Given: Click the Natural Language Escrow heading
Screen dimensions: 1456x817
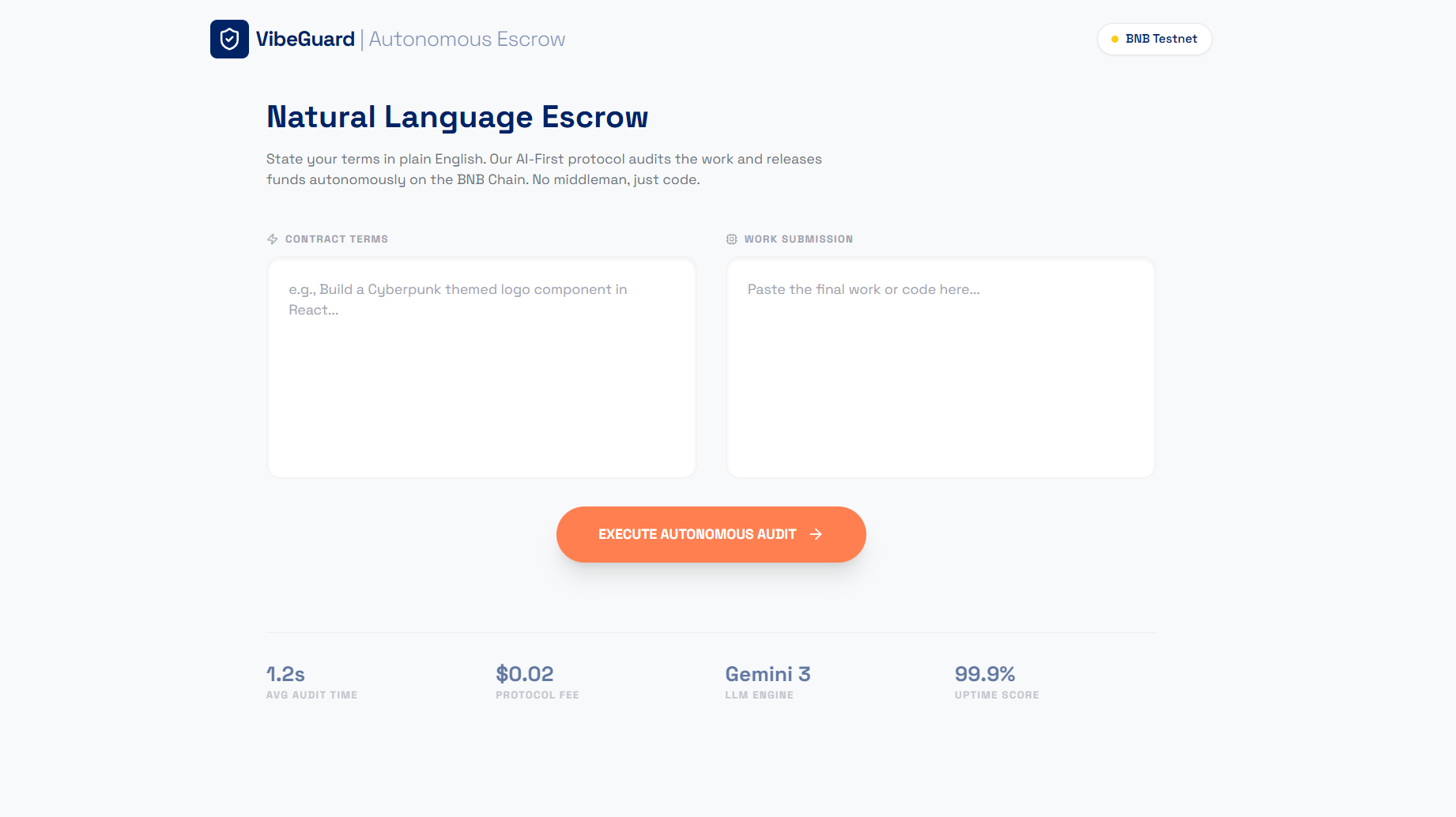Looking at the screenshot, I should tap(457, 117).
